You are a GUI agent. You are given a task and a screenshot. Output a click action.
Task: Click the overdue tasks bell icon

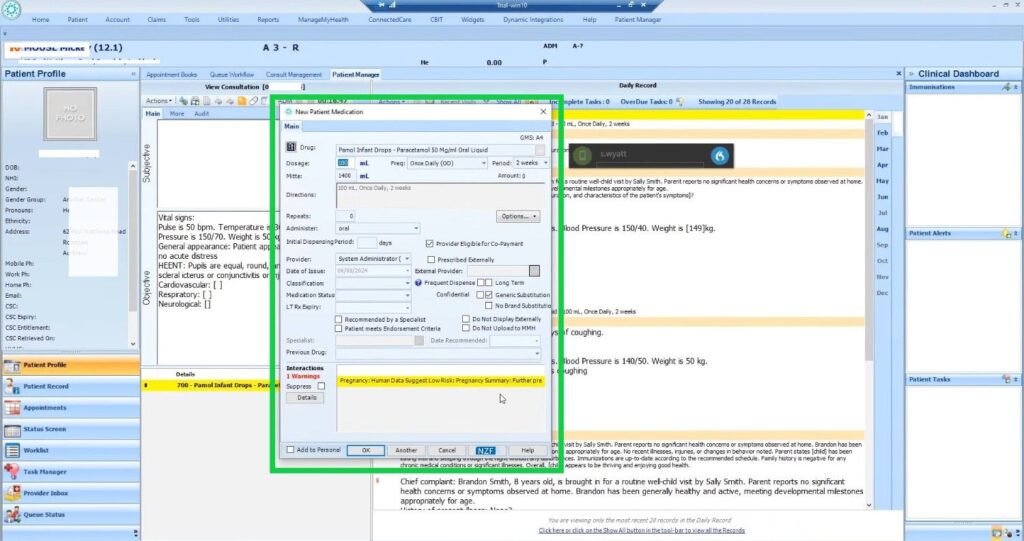(680, 102)
